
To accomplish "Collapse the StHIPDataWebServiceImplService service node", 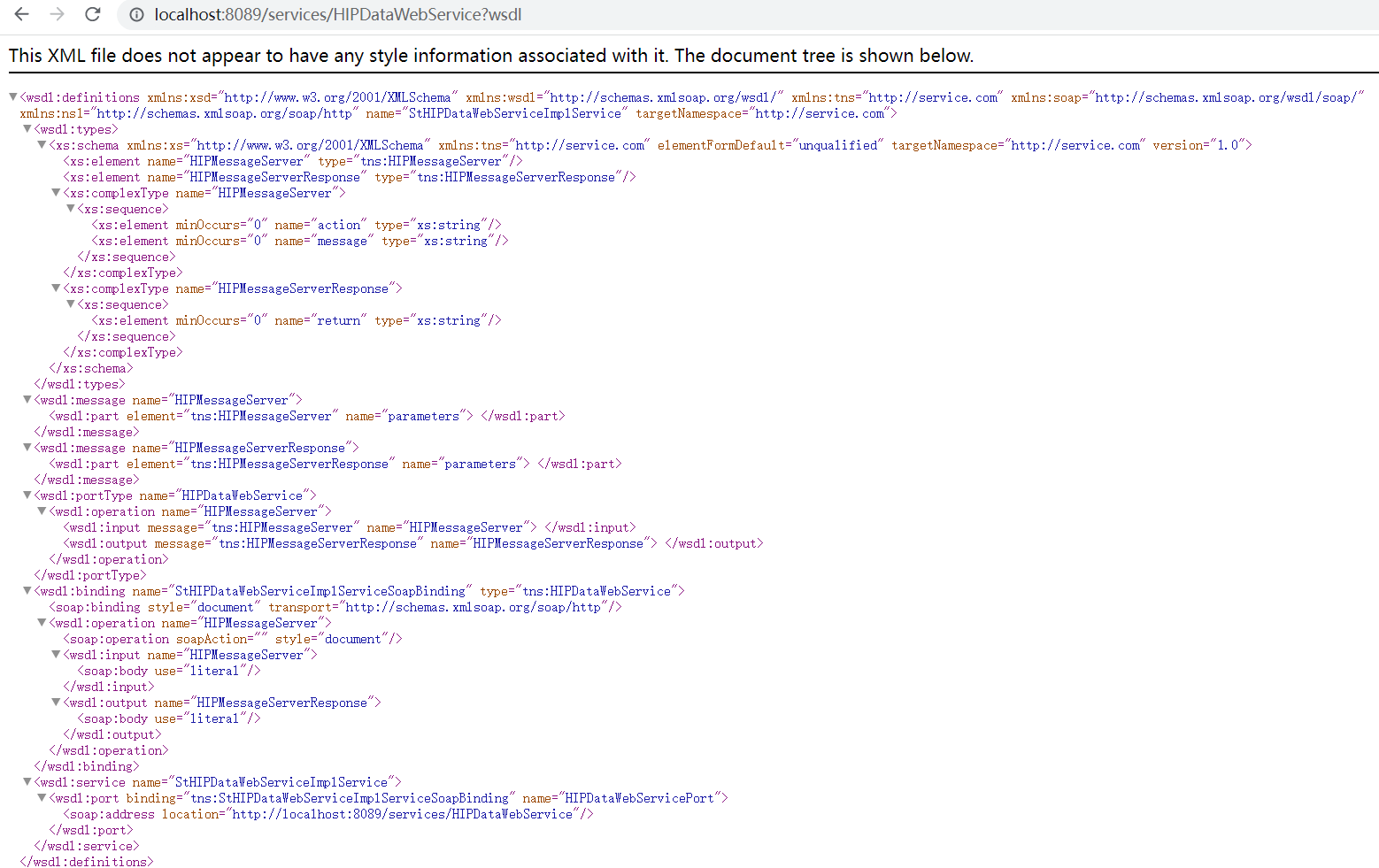I will 27,781.
